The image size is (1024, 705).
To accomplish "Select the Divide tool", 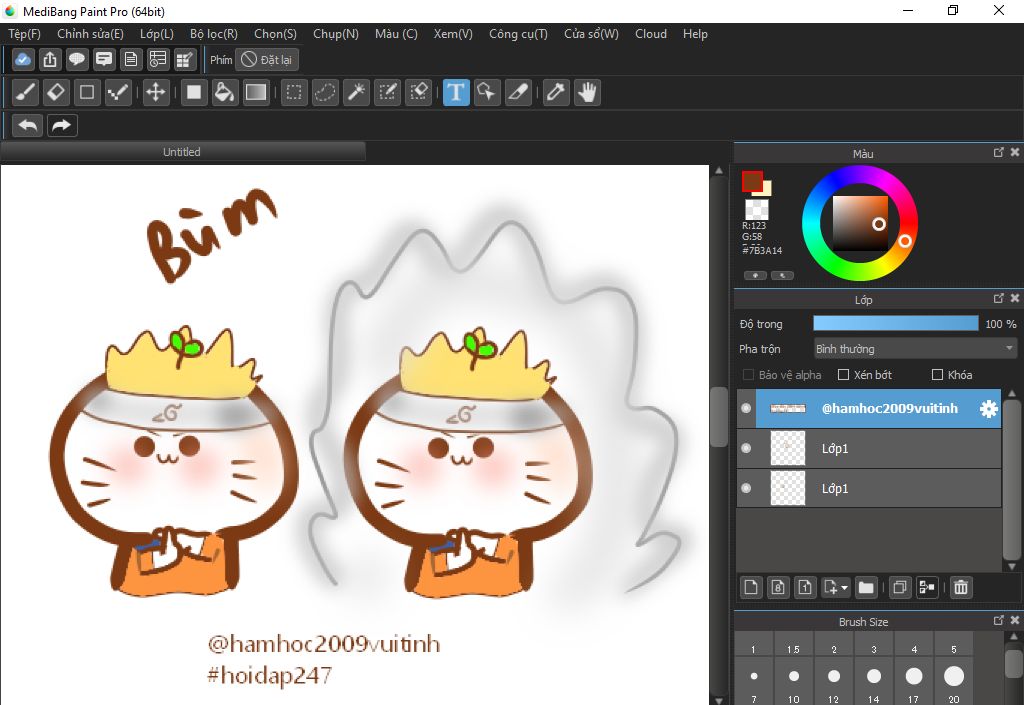I will click(x=518, y=92).
